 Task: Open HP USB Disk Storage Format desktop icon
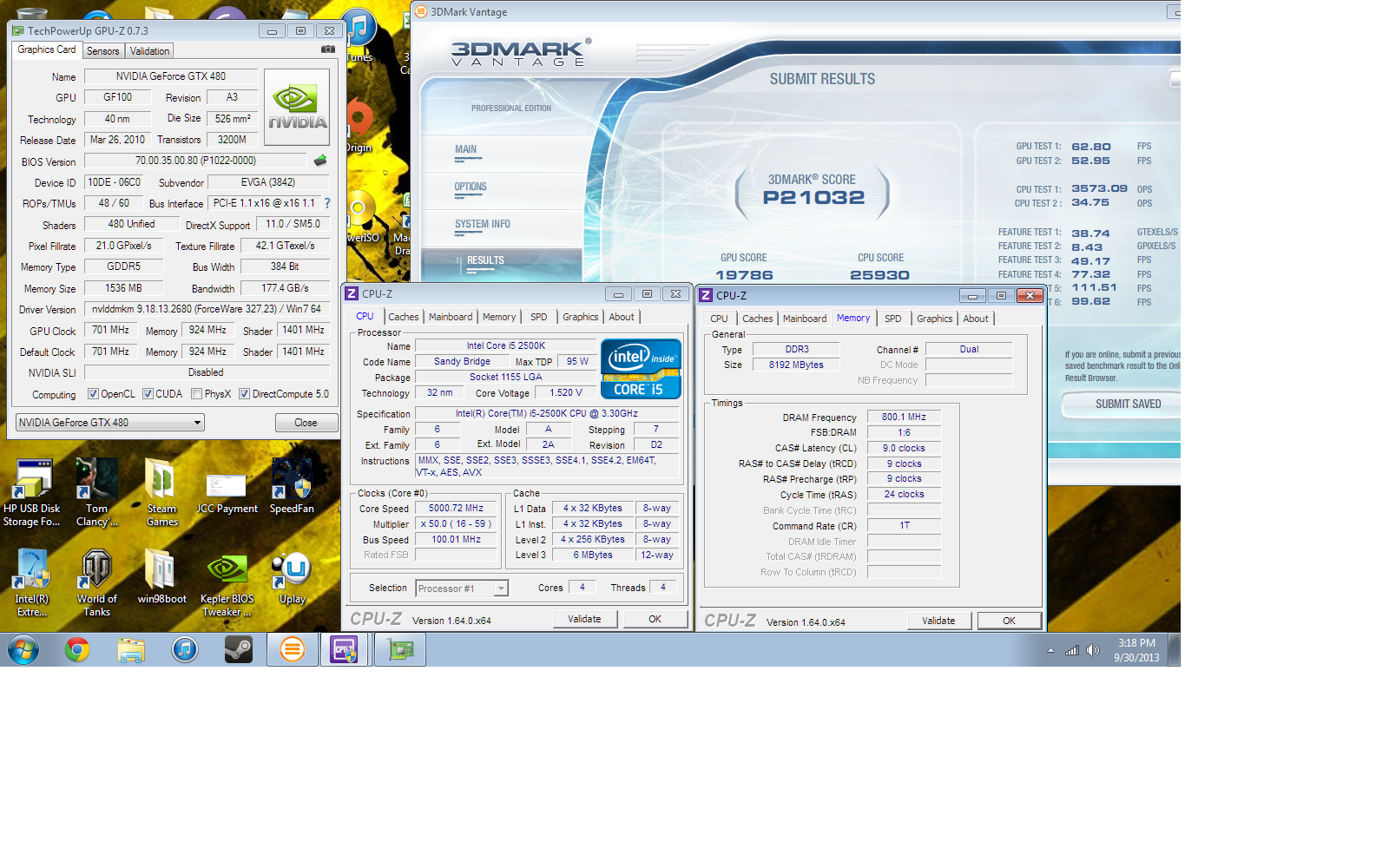coord(32,493)
